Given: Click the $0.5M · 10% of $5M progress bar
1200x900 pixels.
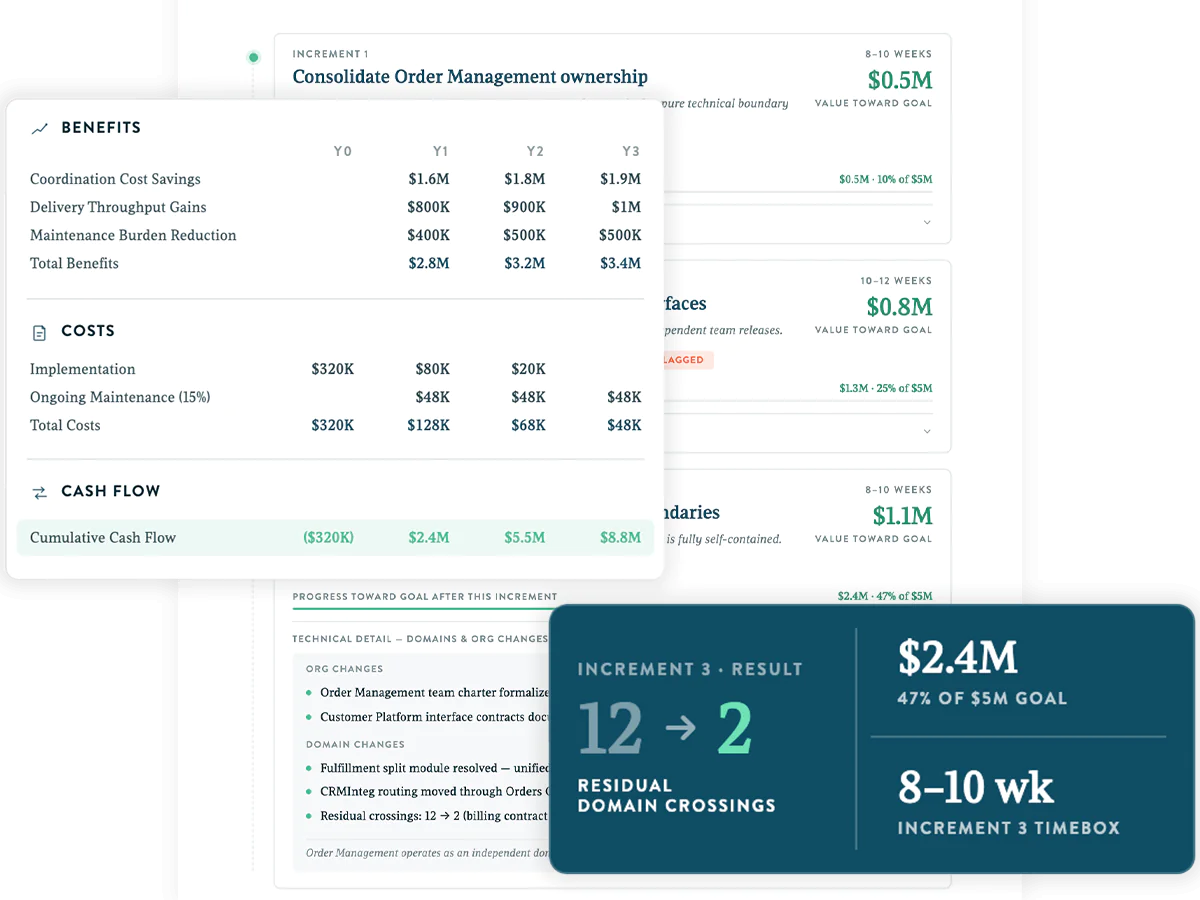Looking at the screenshot, I should pyautogui.click(x=800, y=191).
